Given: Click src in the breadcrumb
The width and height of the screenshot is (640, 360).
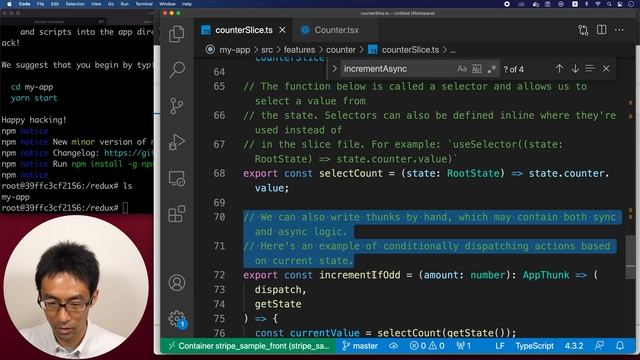Looking at the screenshot, I should coord(267,50).
